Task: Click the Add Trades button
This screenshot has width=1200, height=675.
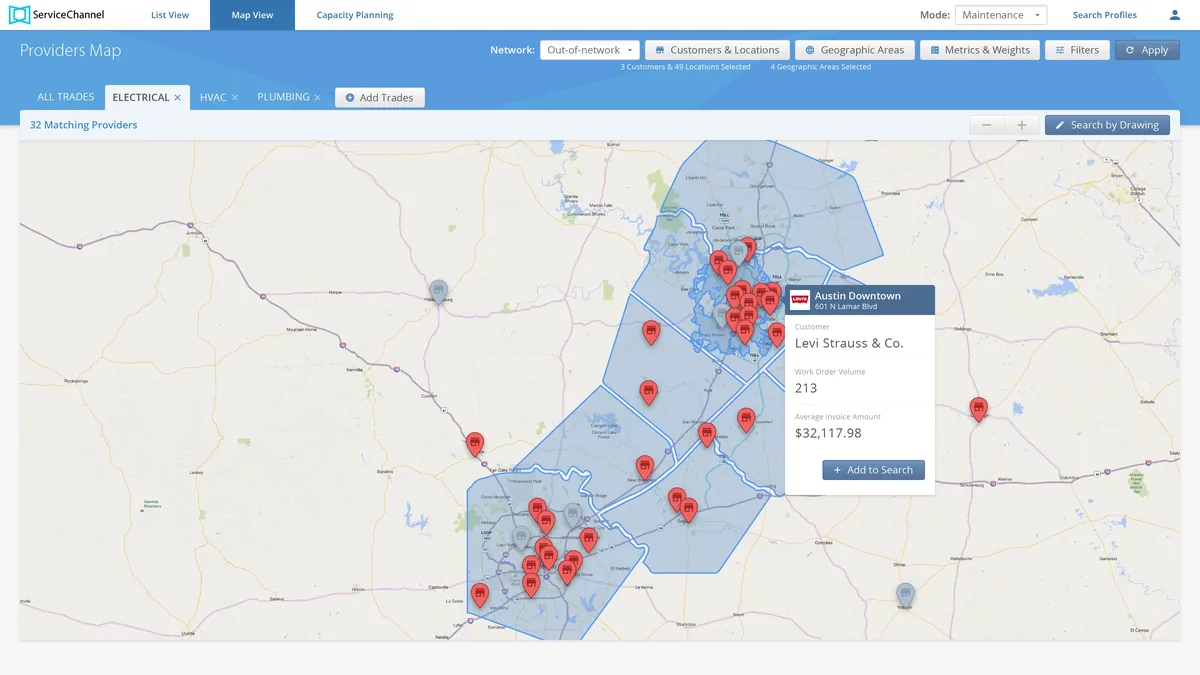Action: [x=380, y=97]
